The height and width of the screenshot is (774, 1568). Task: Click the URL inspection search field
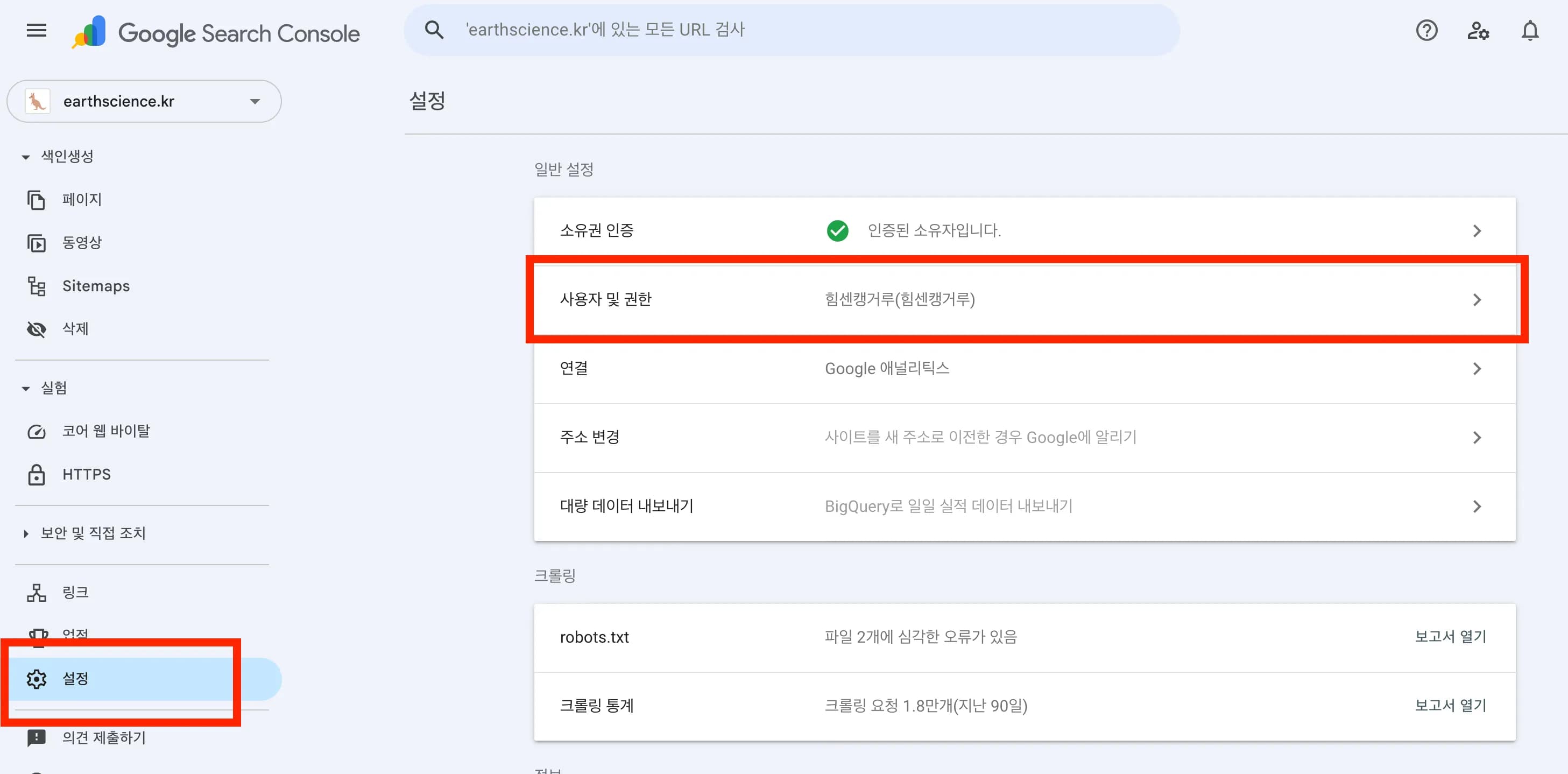click(x=730, y=29)
